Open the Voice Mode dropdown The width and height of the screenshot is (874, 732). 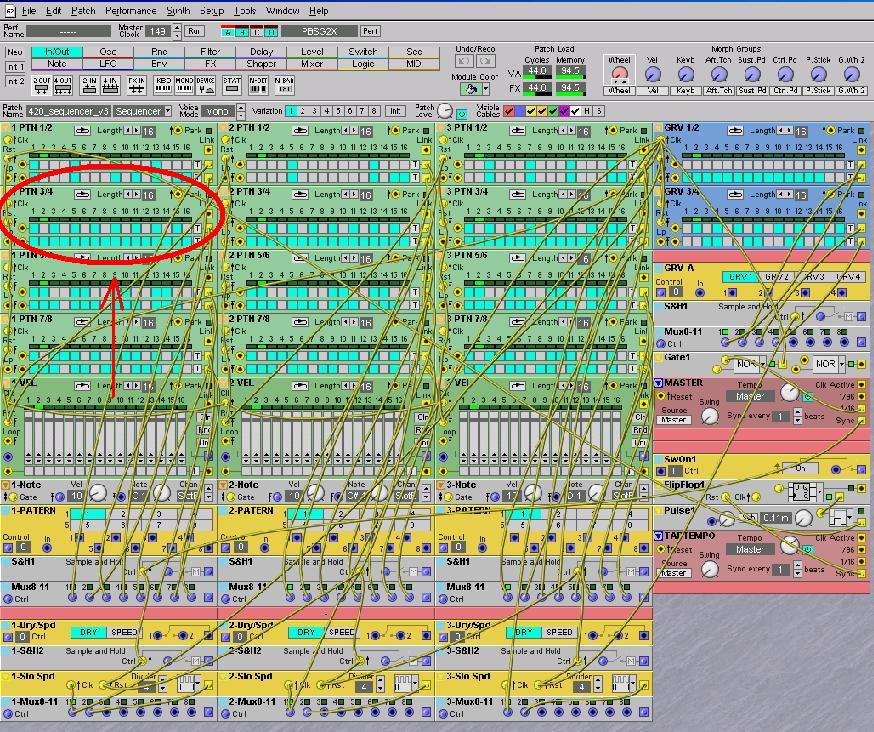pos(220,111)
